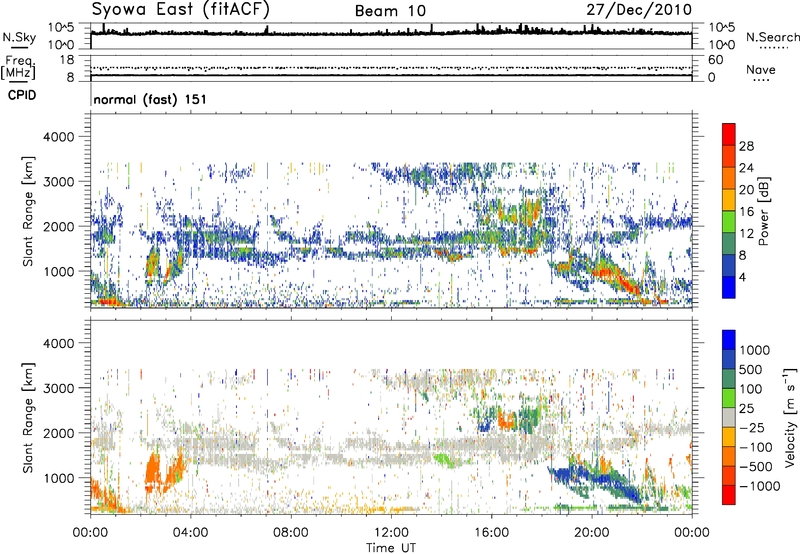Click the '20:00' time tick label
800x554 pixels.
pyautogui.click(x=591, y=533)
